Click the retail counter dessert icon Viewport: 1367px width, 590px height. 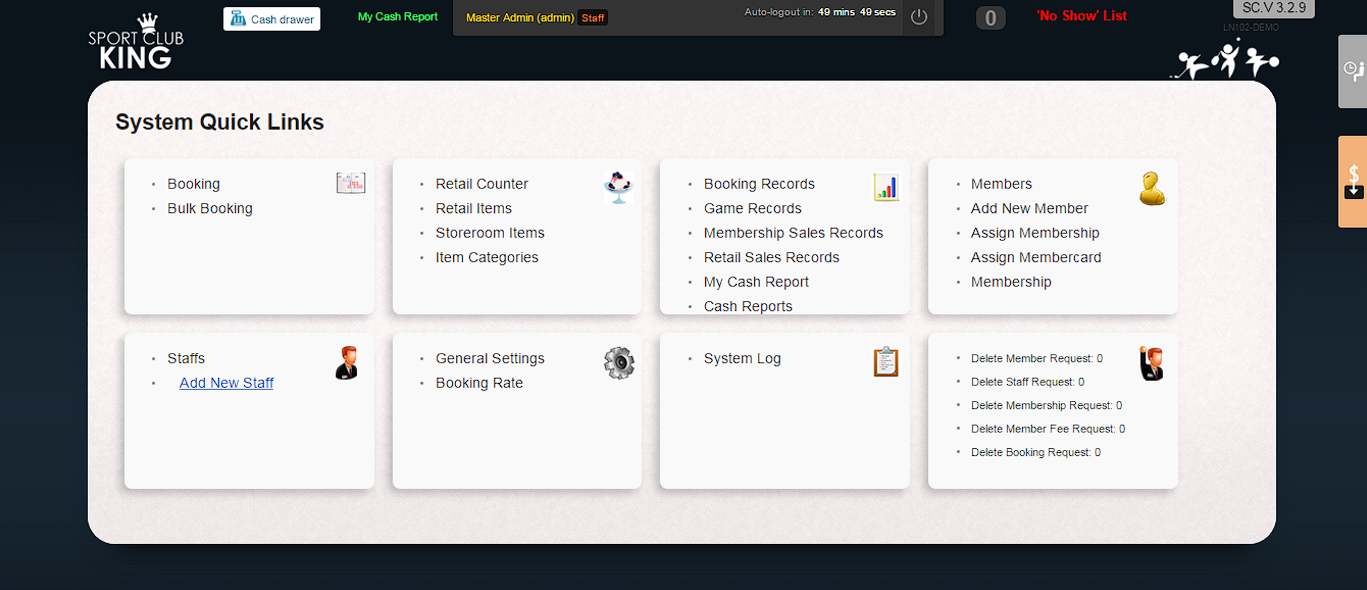(x=618, y=187)
